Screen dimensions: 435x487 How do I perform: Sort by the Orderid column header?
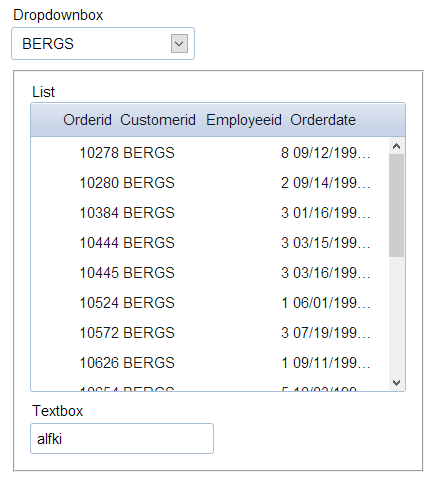coord(87,120)
